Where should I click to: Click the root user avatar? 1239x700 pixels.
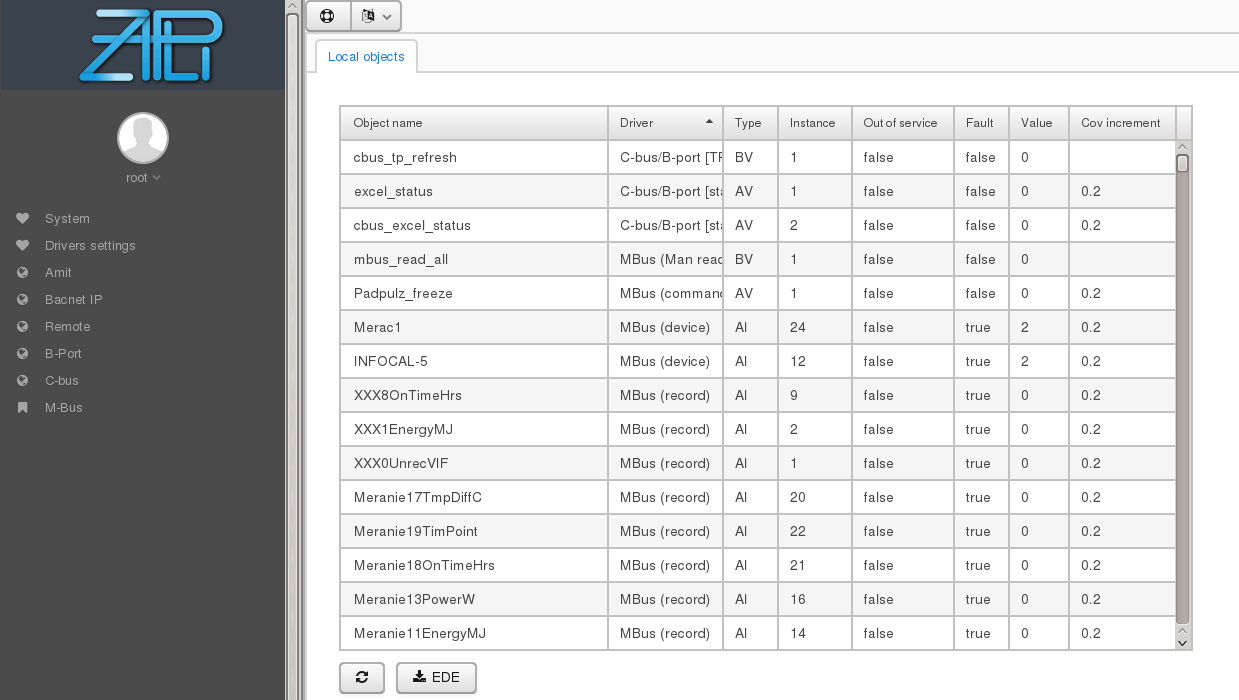[143, 138]
